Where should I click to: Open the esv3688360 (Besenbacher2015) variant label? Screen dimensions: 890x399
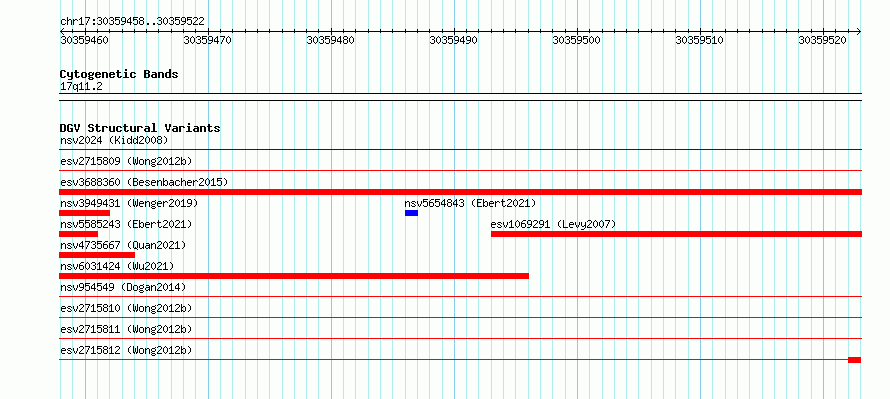click(144, 182)
